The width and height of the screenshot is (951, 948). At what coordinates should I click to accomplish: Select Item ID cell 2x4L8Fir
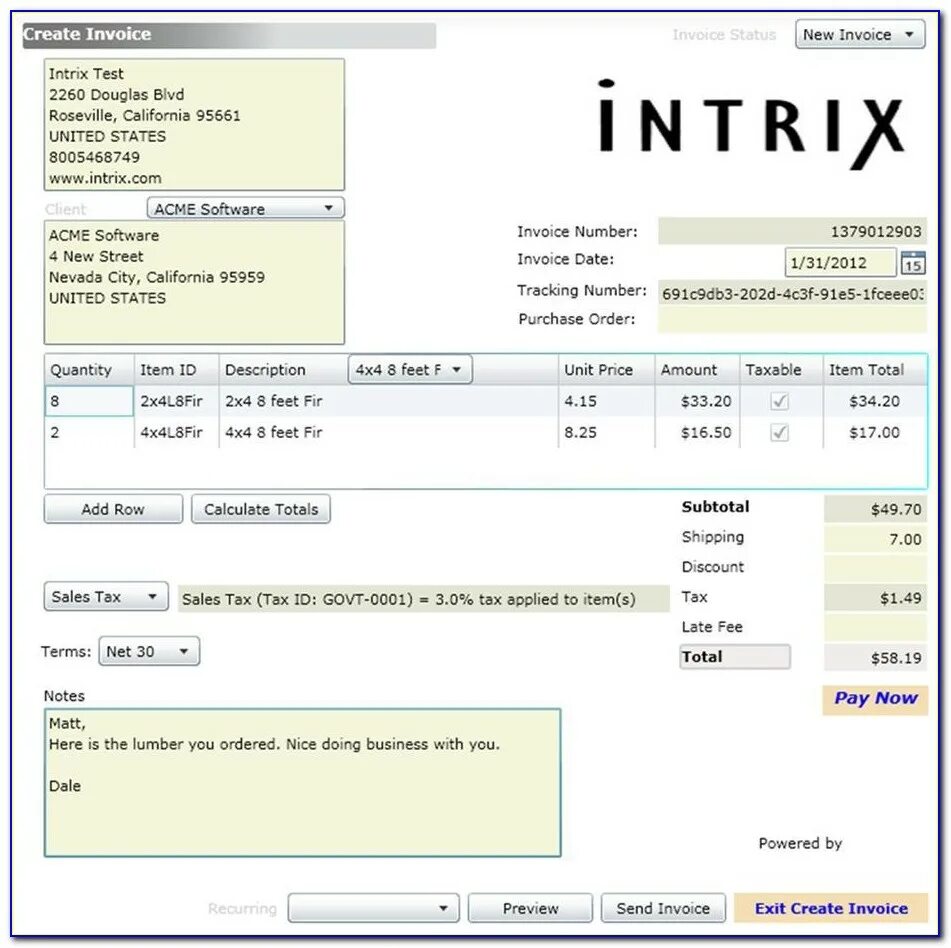click(176, 401)
